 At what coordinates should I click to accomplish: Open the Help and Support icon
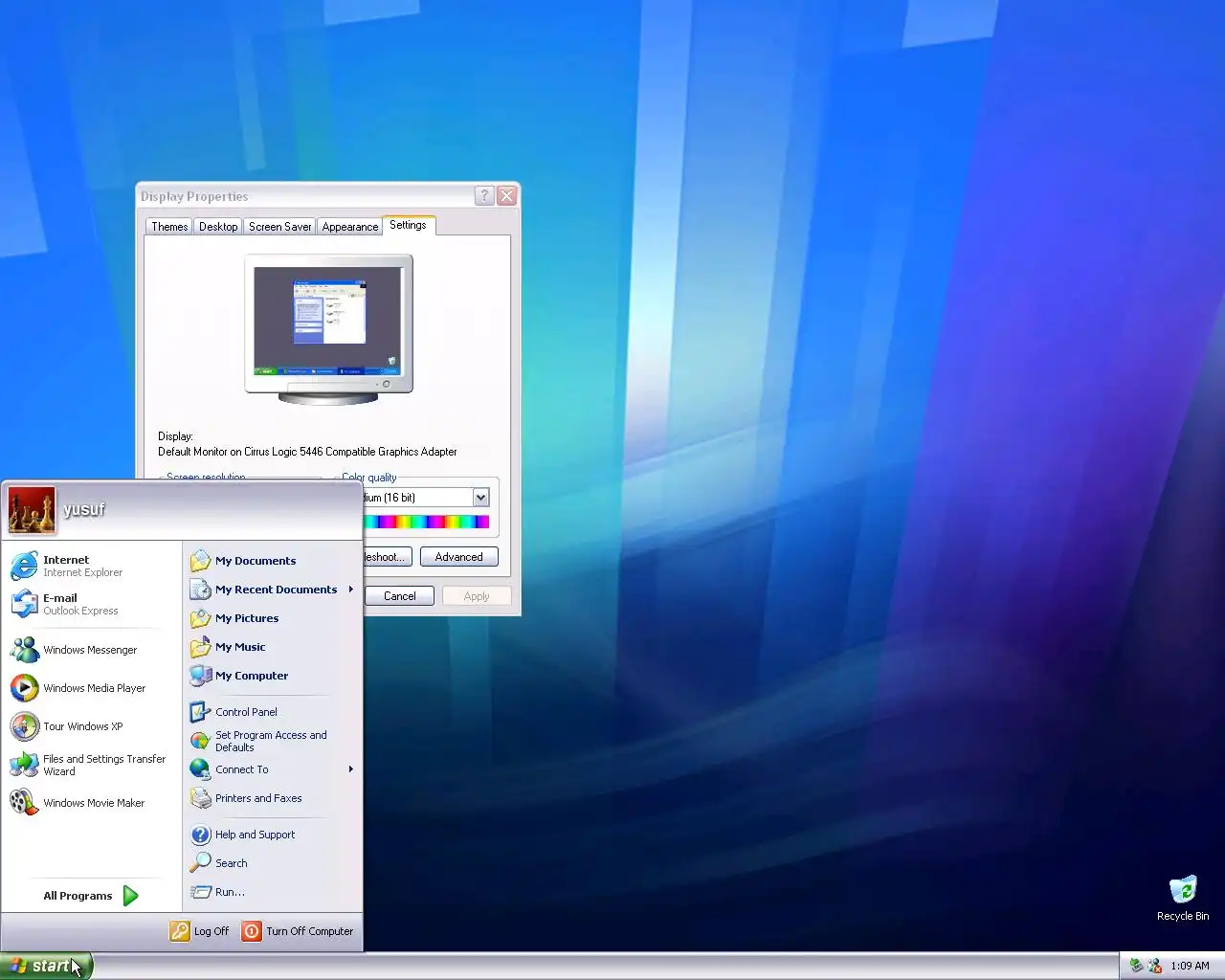200,835
